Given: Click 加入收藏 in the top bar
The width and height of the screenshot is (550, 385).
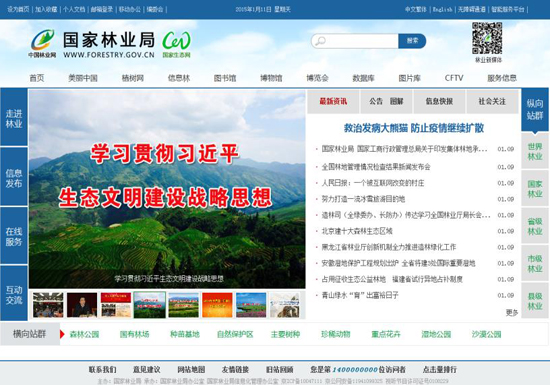Looking at the screenshot, I should [x=46, y=9].
